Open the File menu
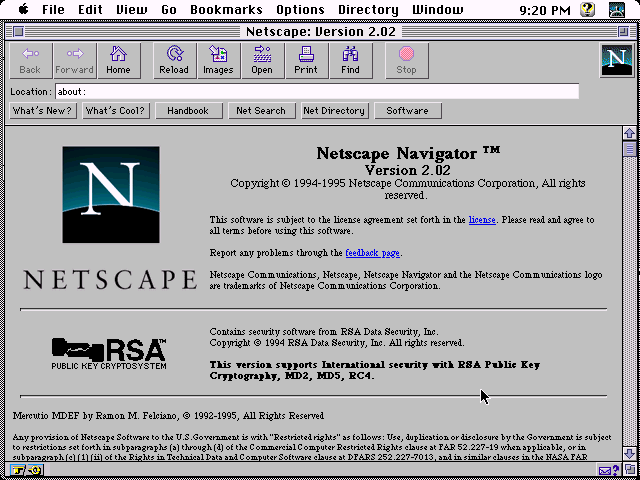Image resolution: width=640 pixels, height=480 pixels. [53, 9]
